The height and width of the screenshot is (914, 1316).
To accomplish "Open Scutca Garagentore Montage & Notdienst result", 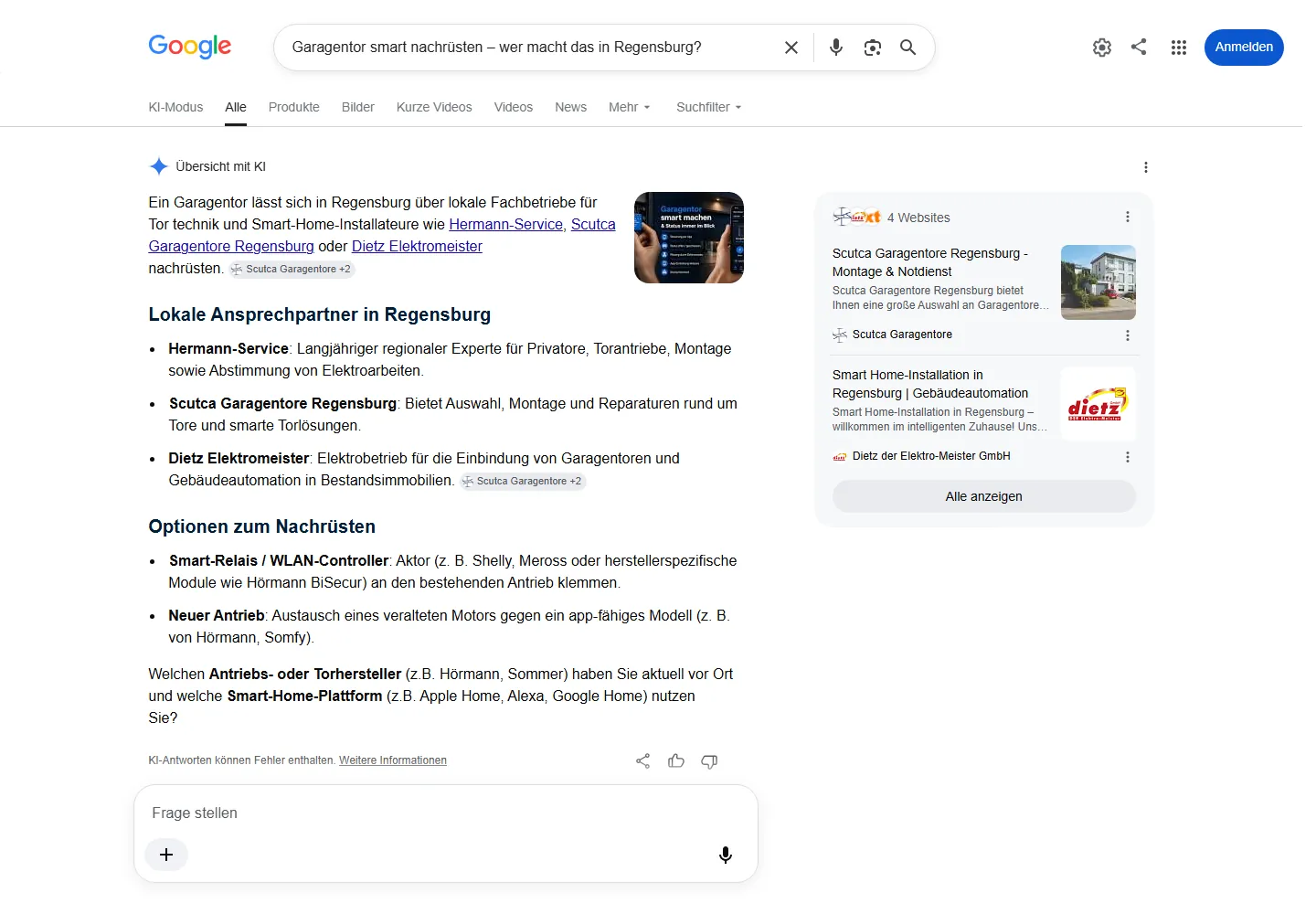I will [930, 262].
